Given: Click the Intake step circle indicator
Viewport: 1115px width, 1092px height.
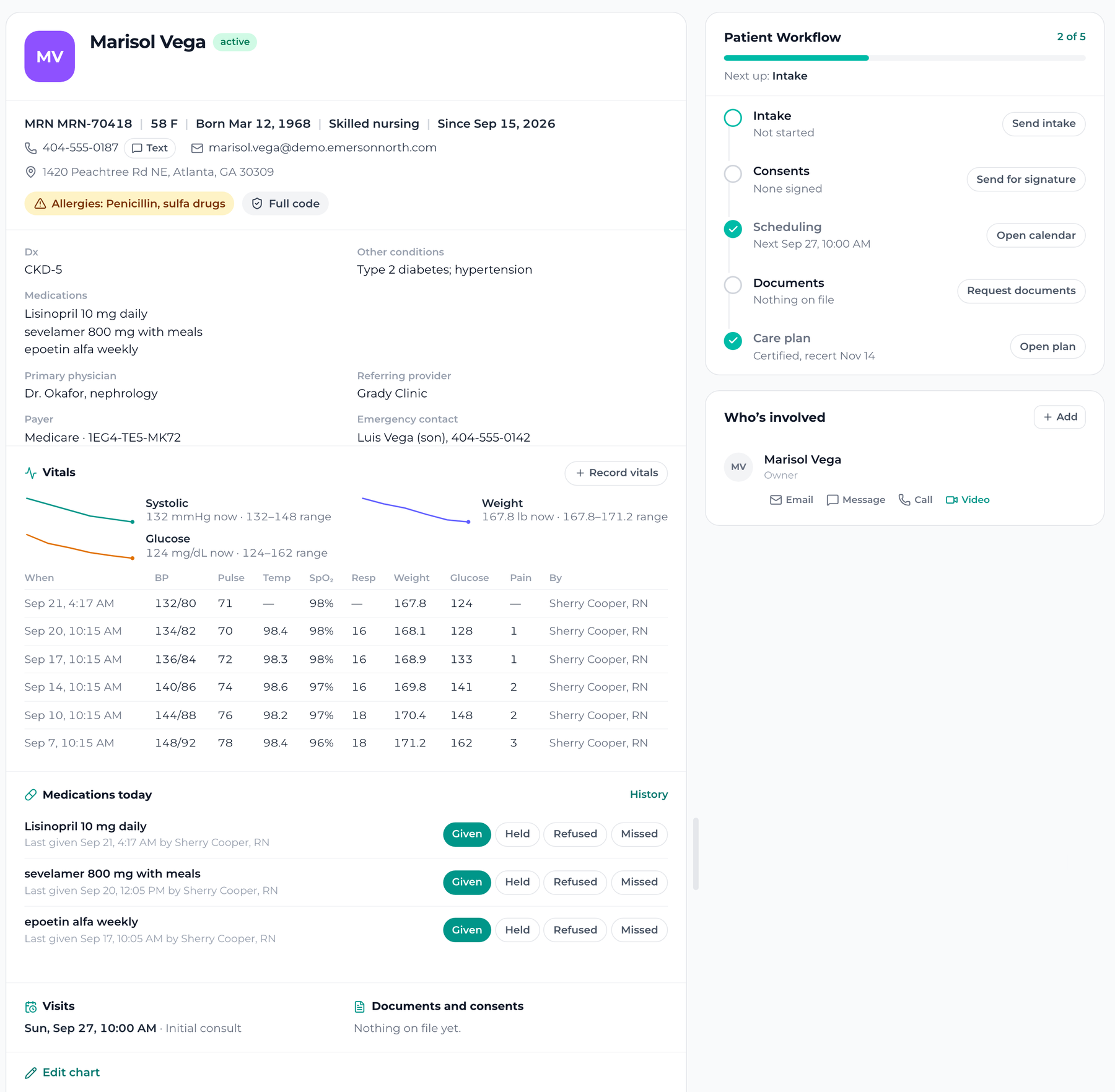Looking at the screenshot, I should coord(733,118).
